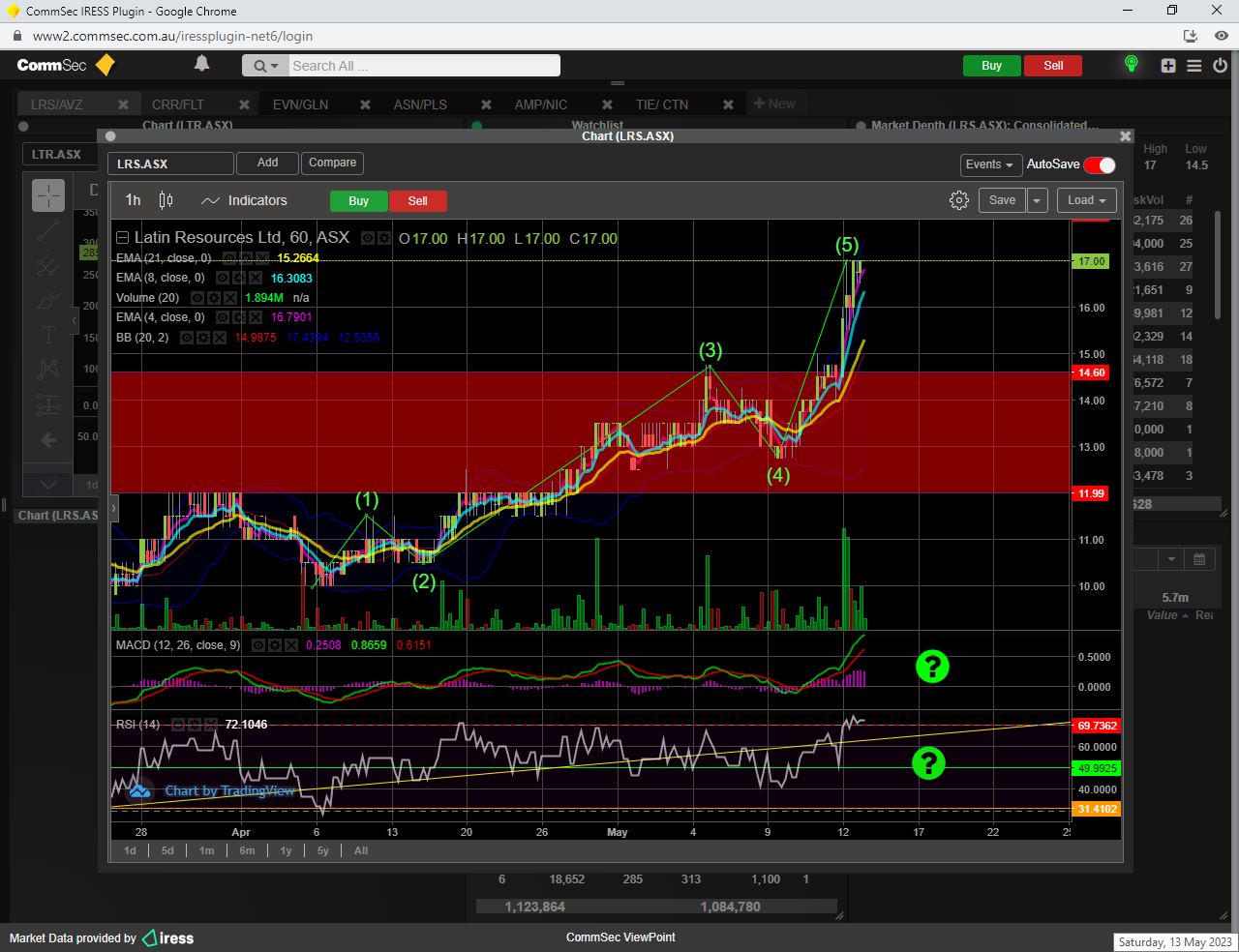Click the add widget plus icon
The width and height of the screenshot is (1239, 952).
tap(1168, 66)
